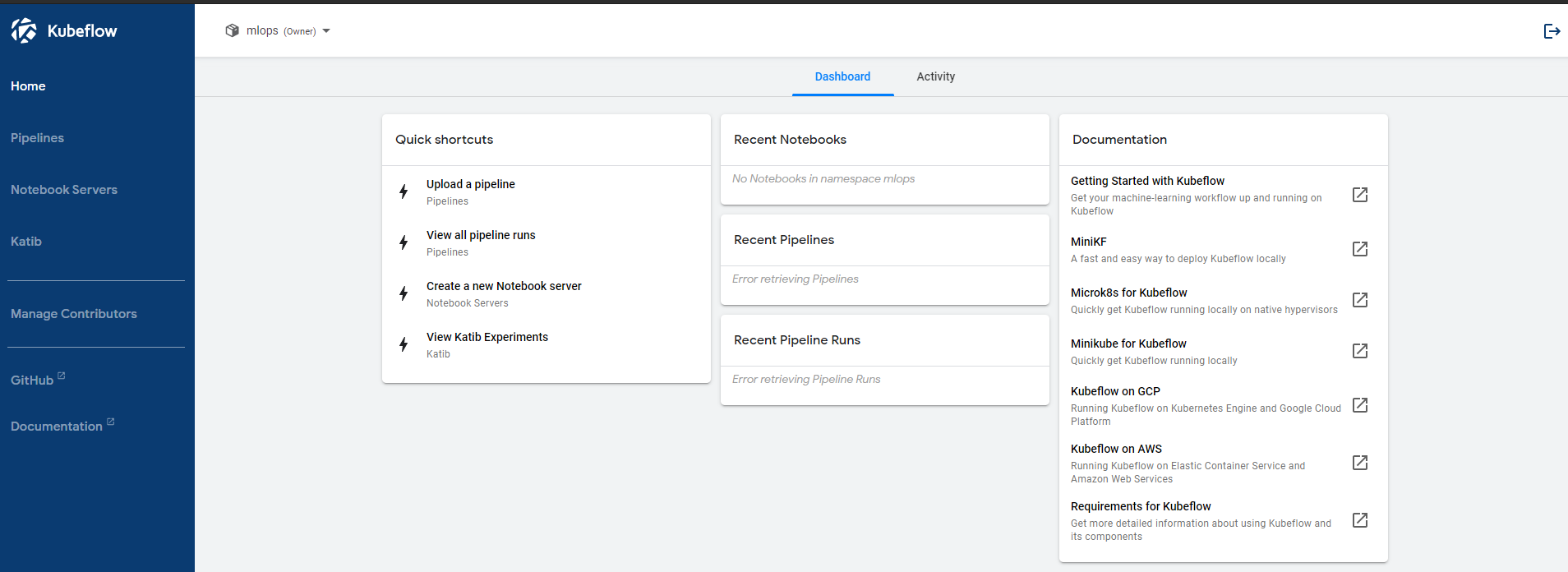The image size is (1568, 572).
Task: Click the Recent Pipeline Runs card heading
Action: tap(797, 340)
